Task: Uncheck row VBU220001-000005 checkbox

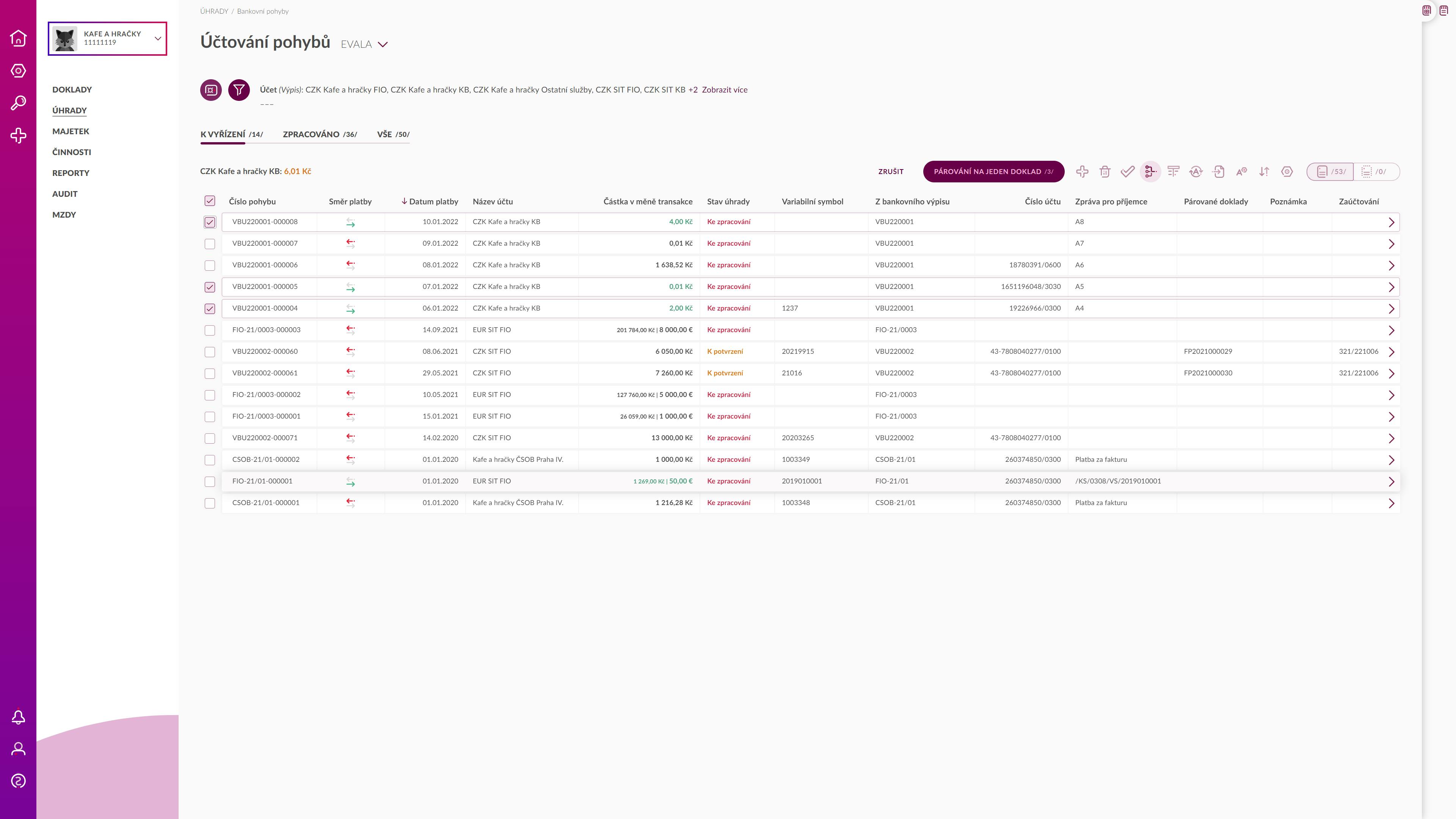Action: (210, 287)
